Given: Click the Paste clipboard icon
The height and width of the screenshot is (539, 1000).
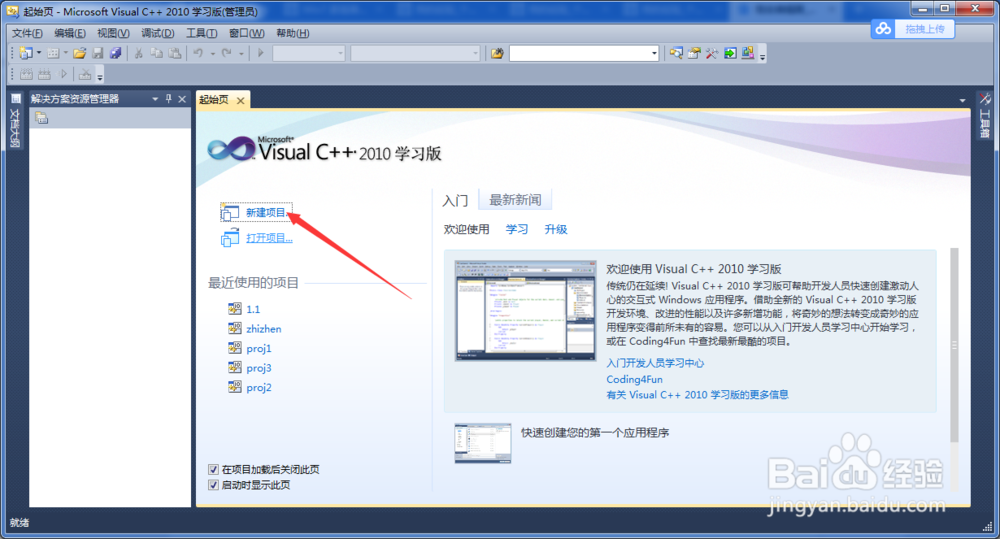Looking at the screenshot, I should tap(174, 54).
